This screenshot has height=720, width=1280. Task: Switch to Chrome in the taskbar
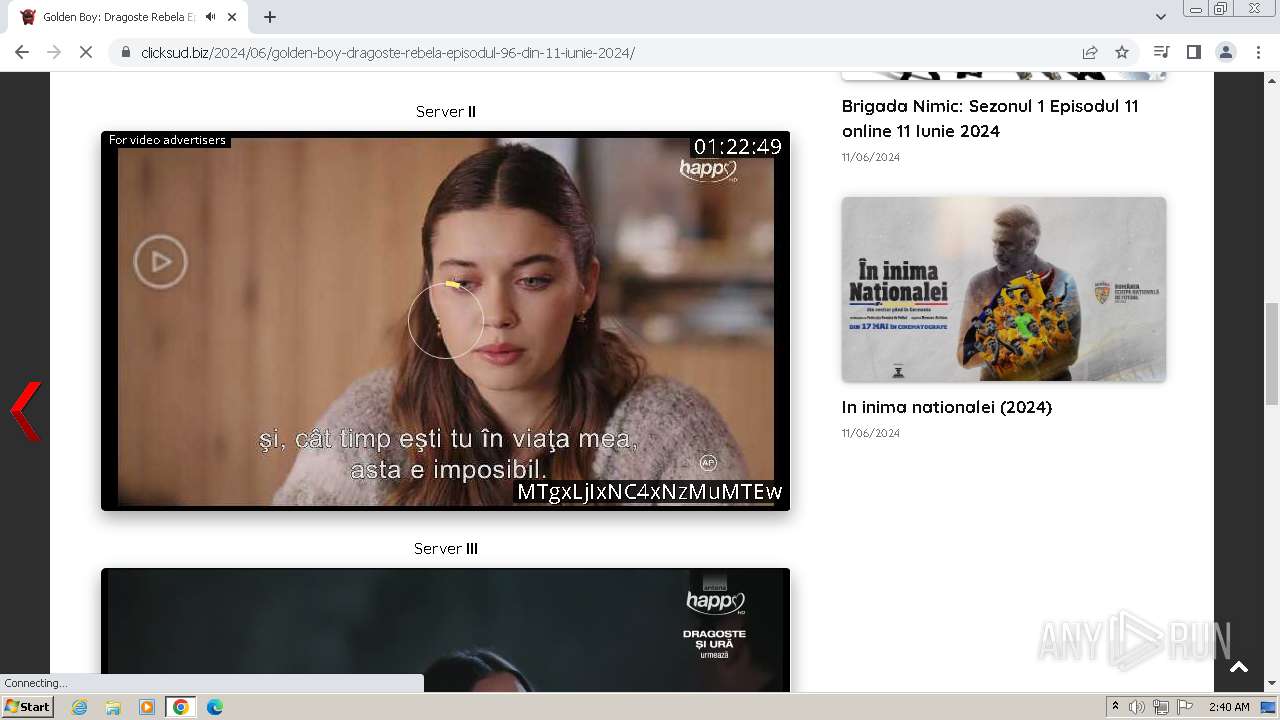click(x=180, y=707)
